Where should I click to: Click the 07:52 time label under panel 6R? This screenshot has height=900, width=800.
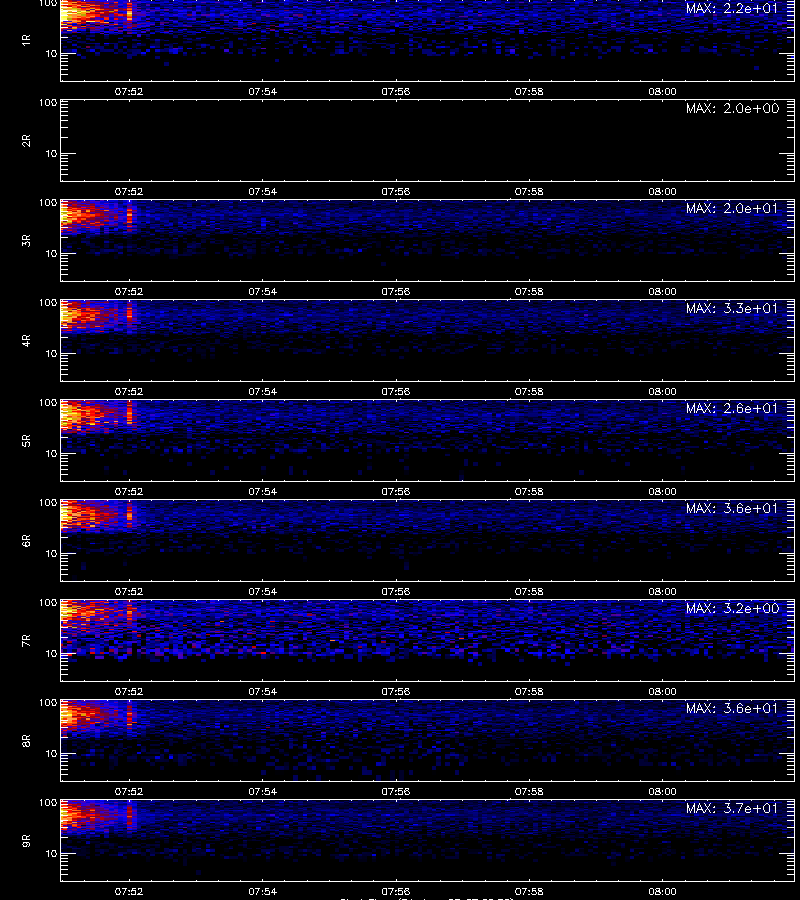[x=129, y=591]
